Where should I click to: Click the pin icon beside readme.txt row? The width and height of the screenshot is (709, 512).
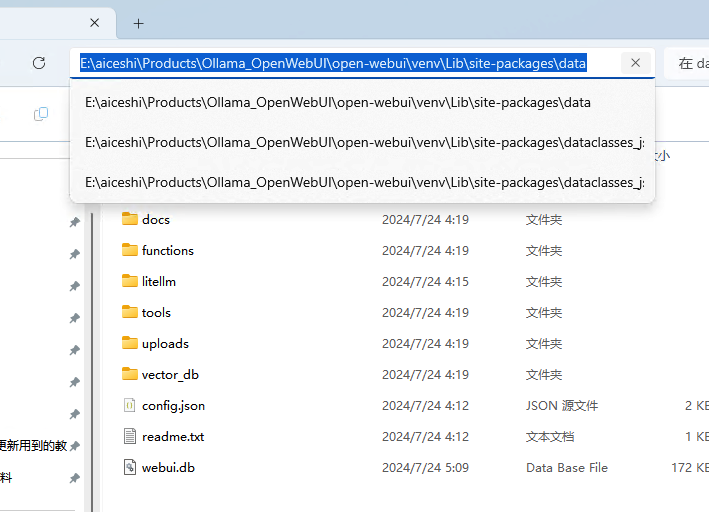point(75,446)
